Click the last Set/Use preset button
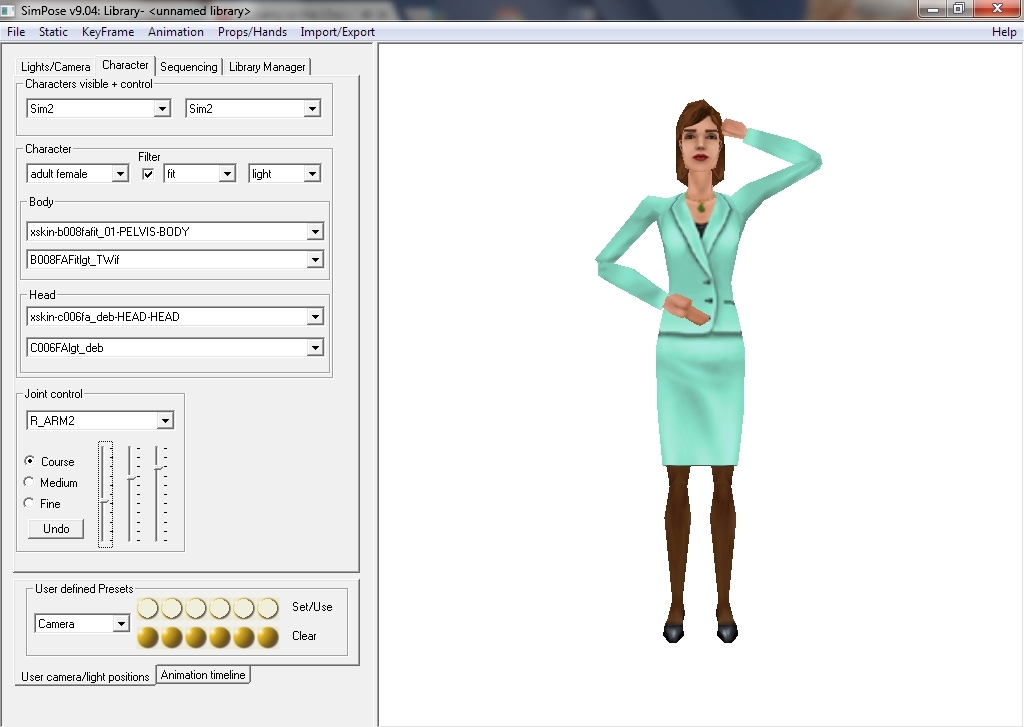The height and width of the screenshot is (727, 1024). (267, 608)
